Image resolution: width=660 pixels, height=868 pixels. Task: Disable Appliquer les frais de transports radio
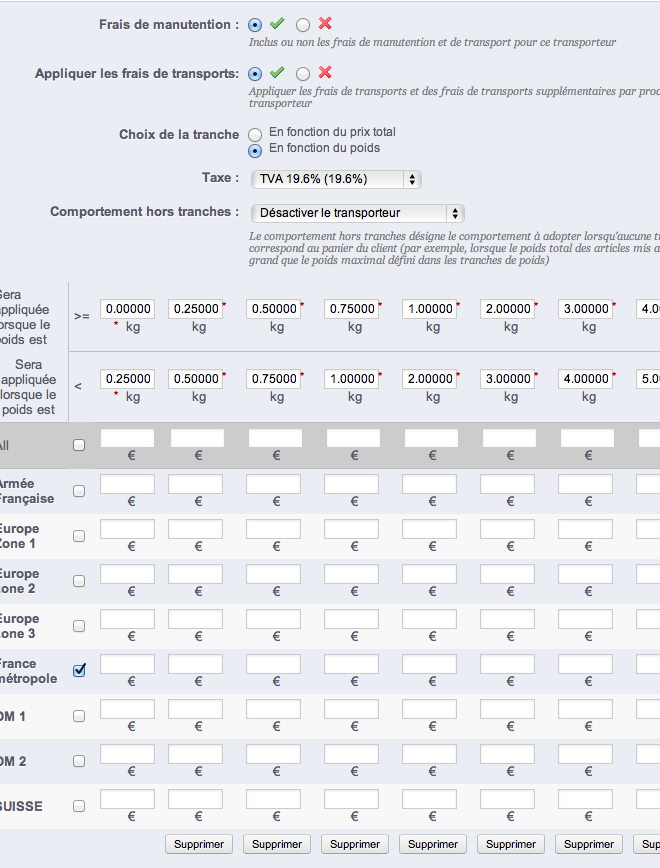[303, 74]
